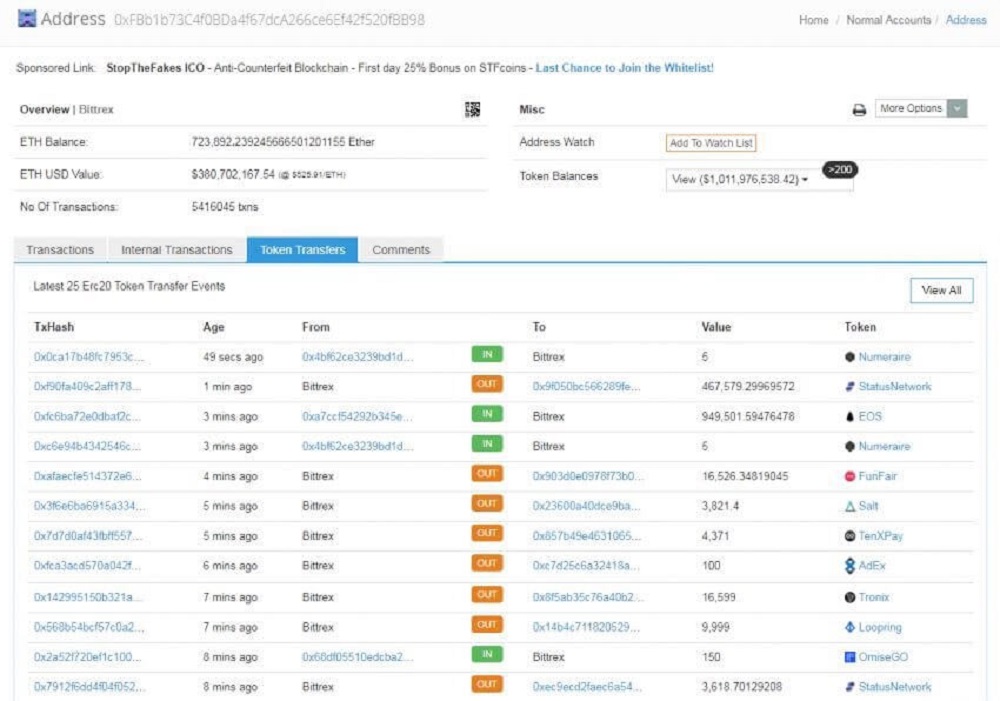Click the Numeraire icon in the 0xc6e94b row
The width and height of the screenshot is (1000, 701).
point(849,446)
